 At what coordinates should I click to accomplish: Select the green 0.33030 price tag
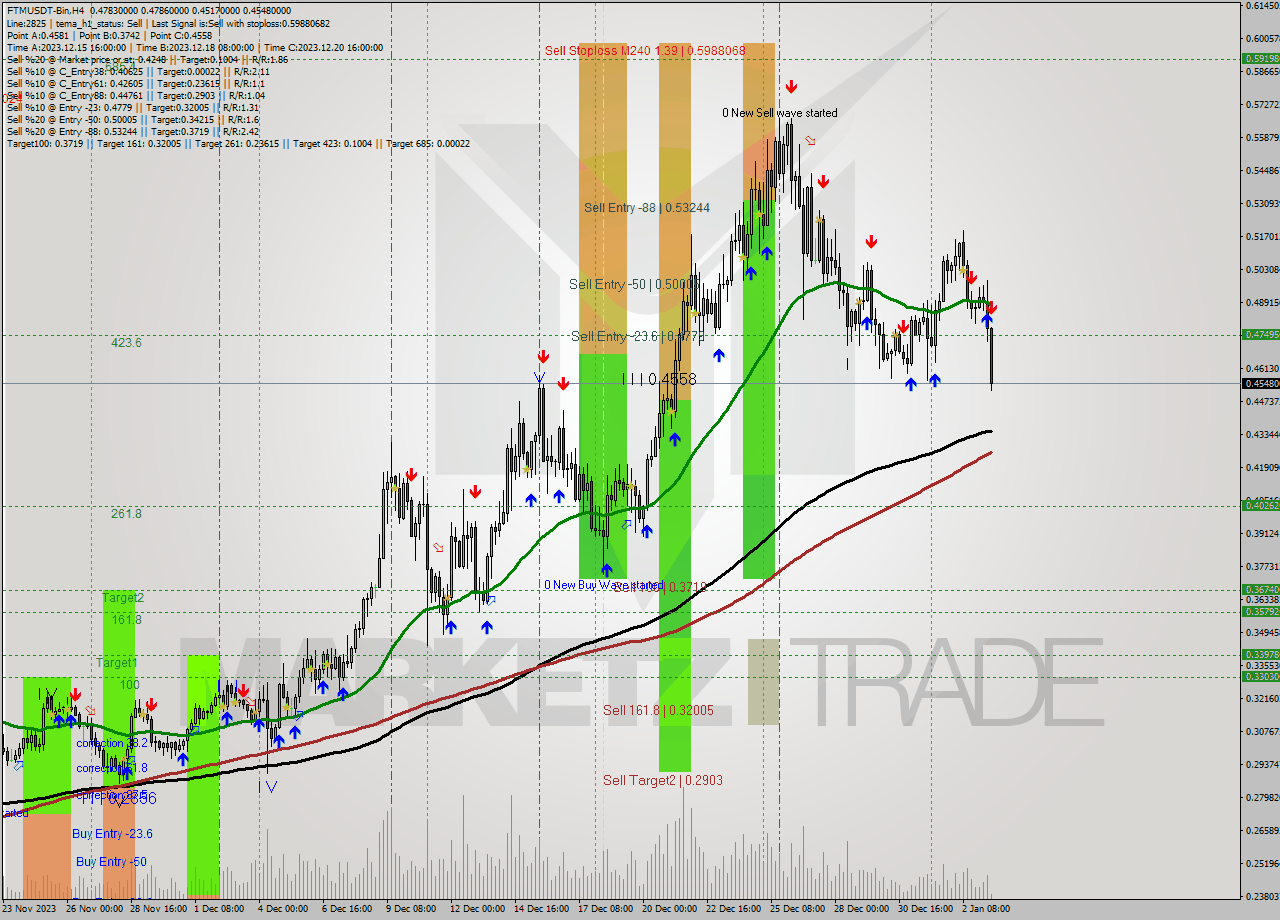(x=1260, y=676)
